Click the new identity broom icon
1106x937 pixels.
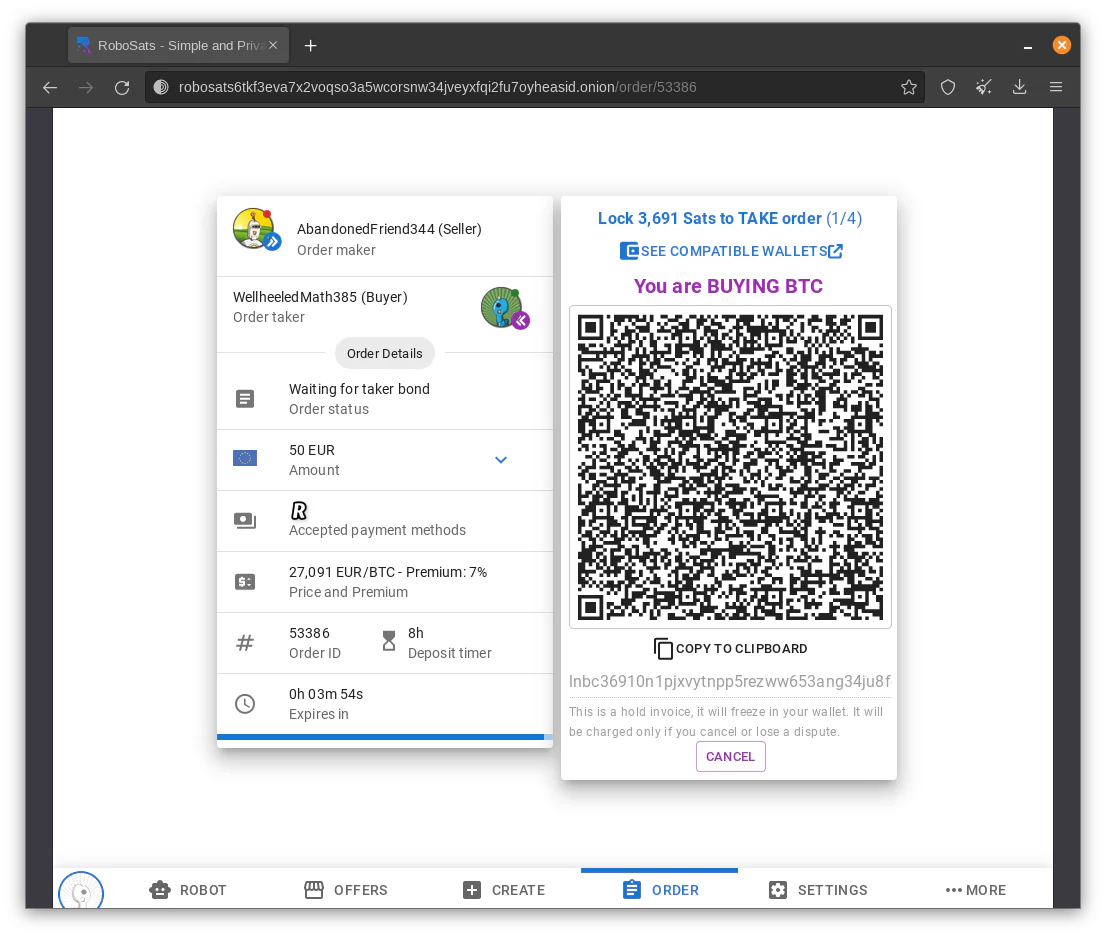point(983,87)
